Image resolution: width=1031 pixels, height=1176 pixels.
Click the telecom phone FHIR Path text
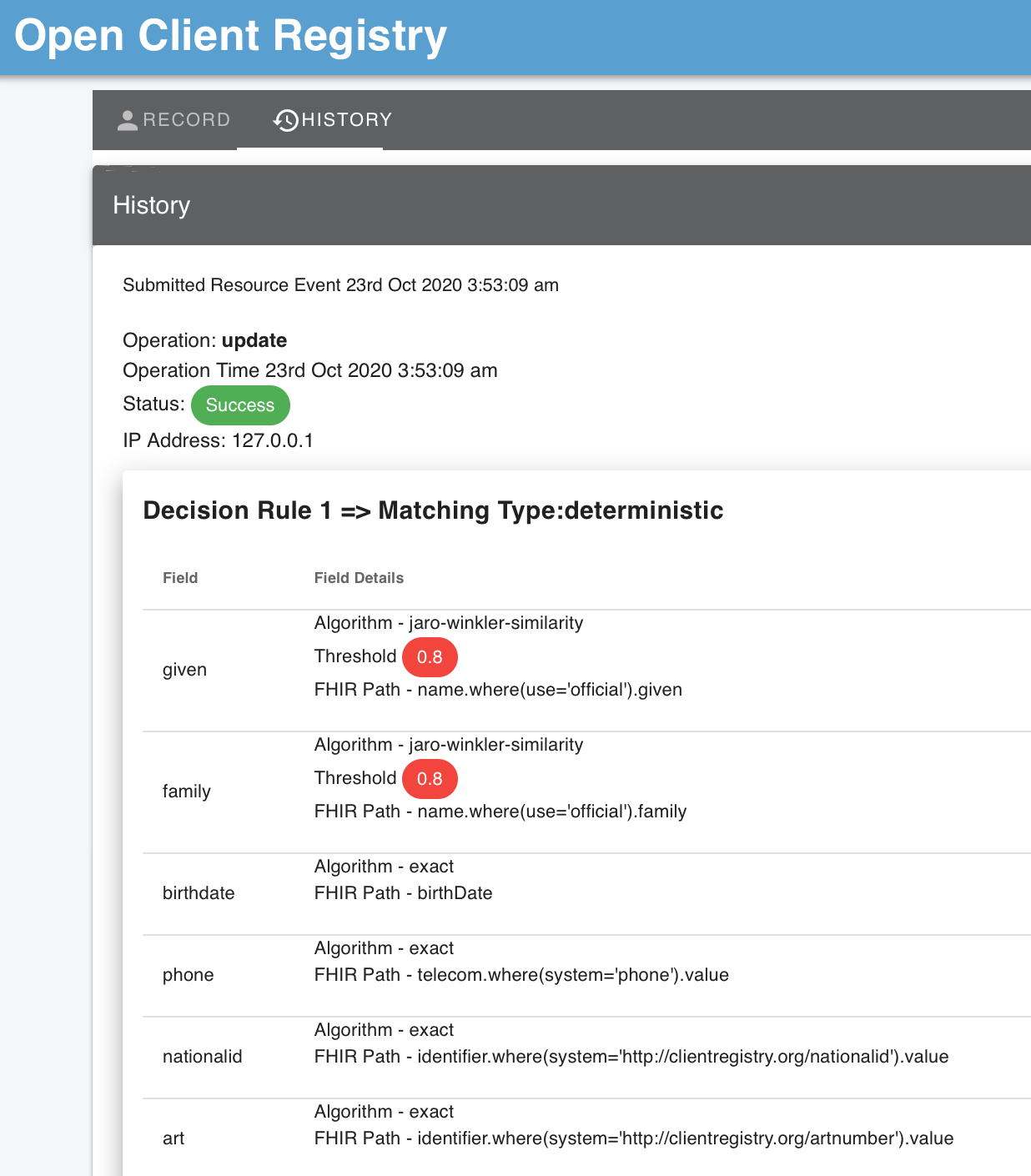point(521,975)
